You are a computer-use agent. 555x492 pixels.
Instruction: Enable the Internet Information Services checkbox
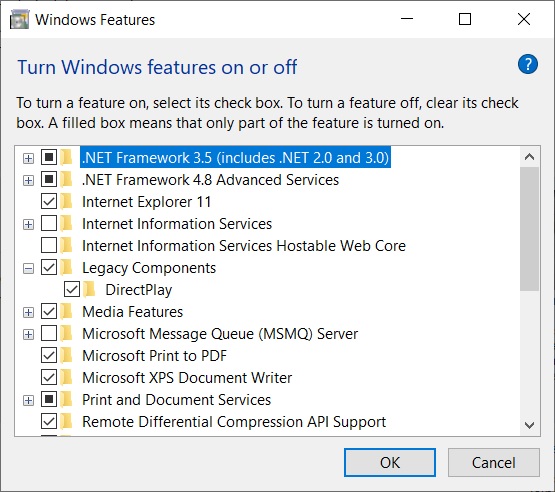[x=49, y=224]
